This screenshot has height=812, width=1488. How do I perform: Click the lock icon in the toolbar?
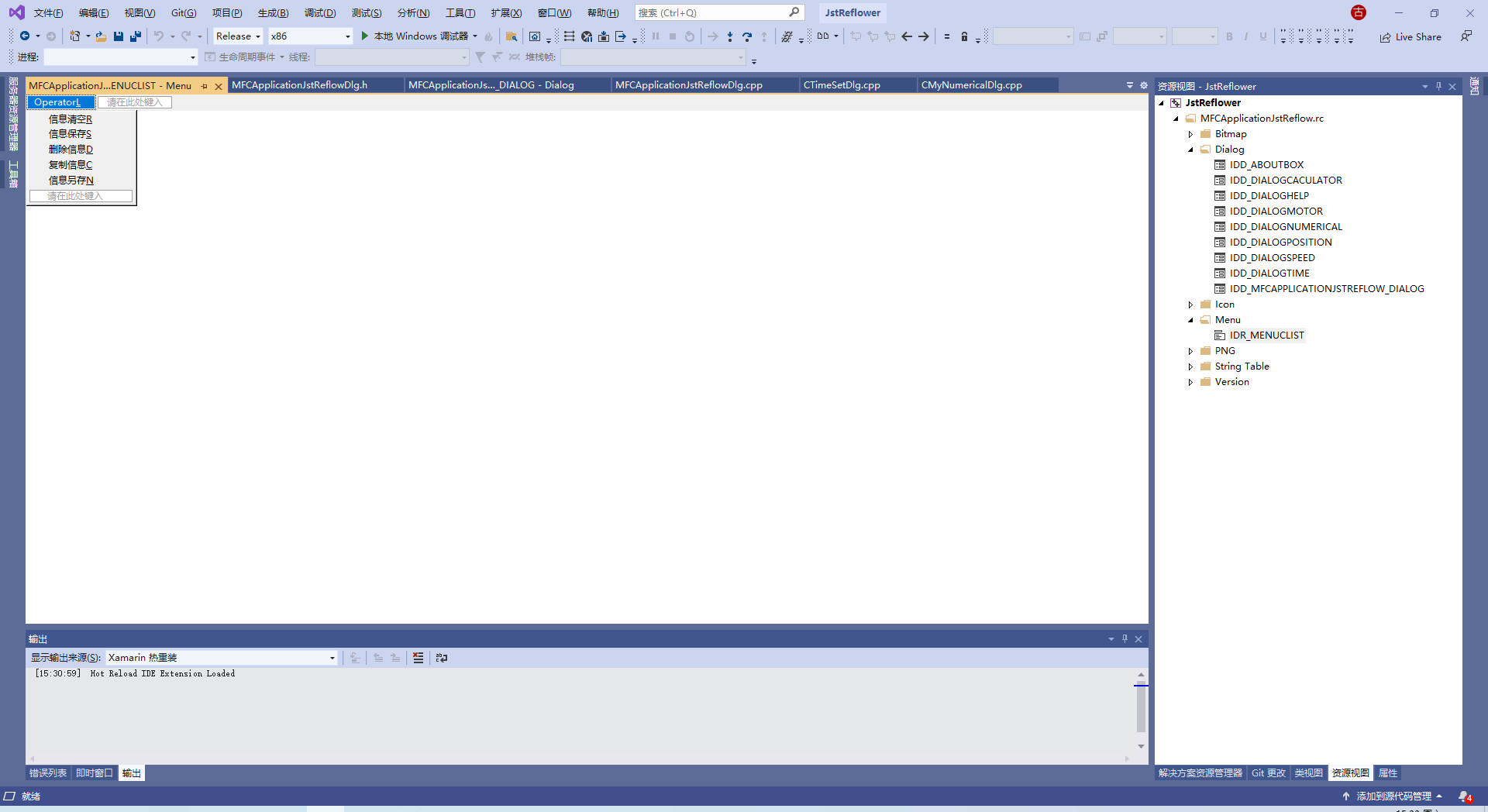click(x=964, y=36)
